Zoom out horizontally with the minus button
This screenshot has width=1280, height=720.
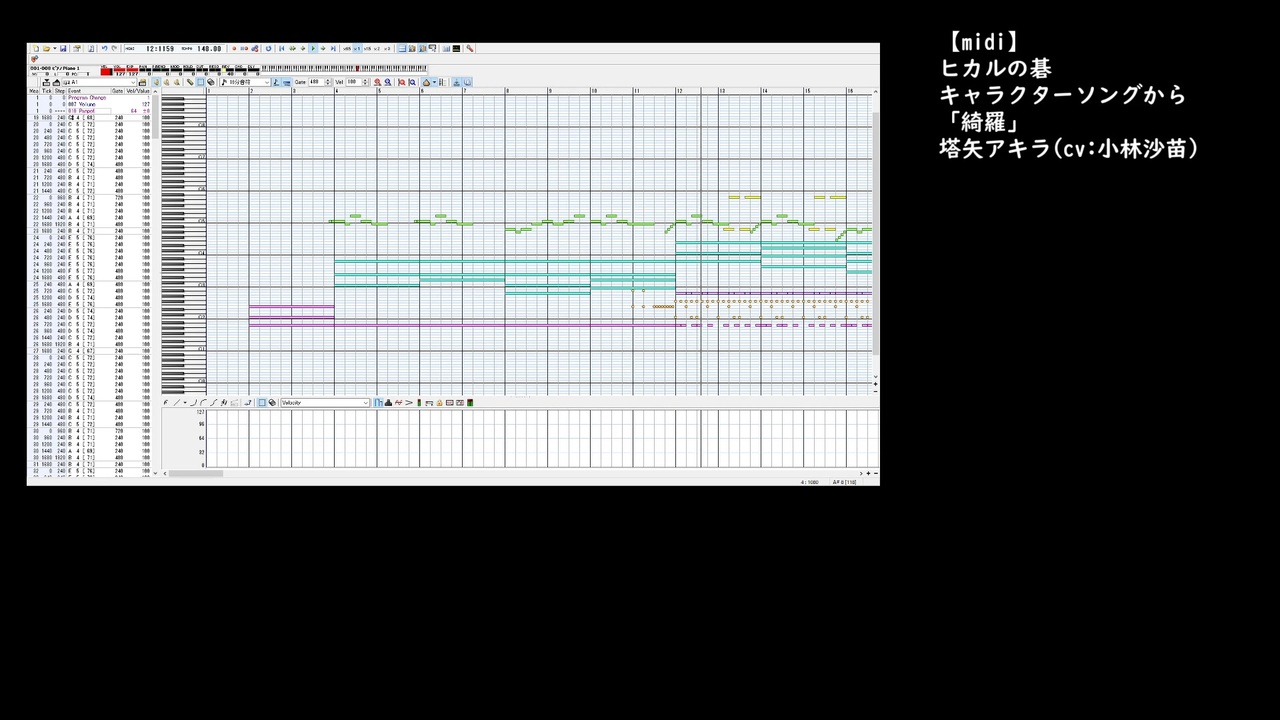[874, 473]
